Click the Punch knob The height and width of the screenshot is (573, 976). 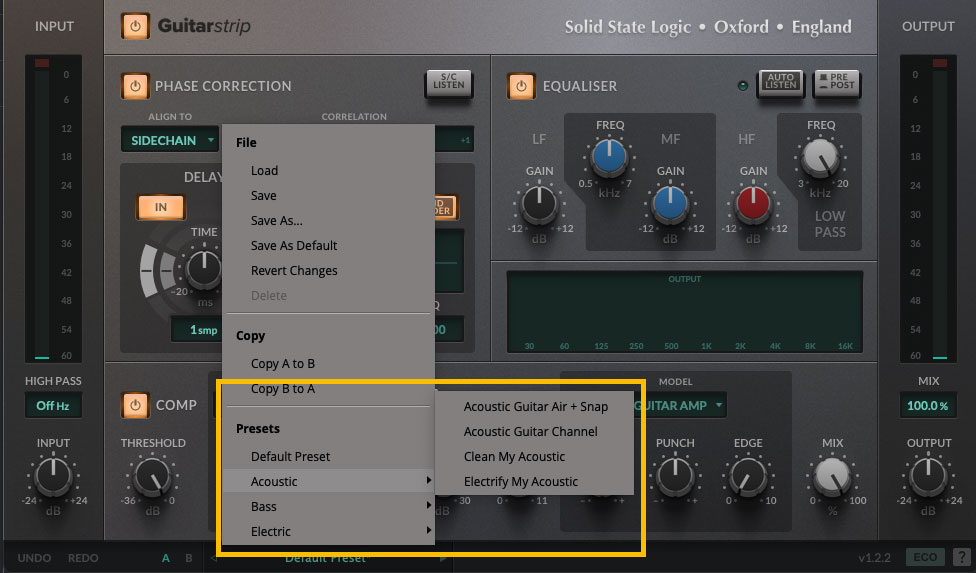coord(675,476)
